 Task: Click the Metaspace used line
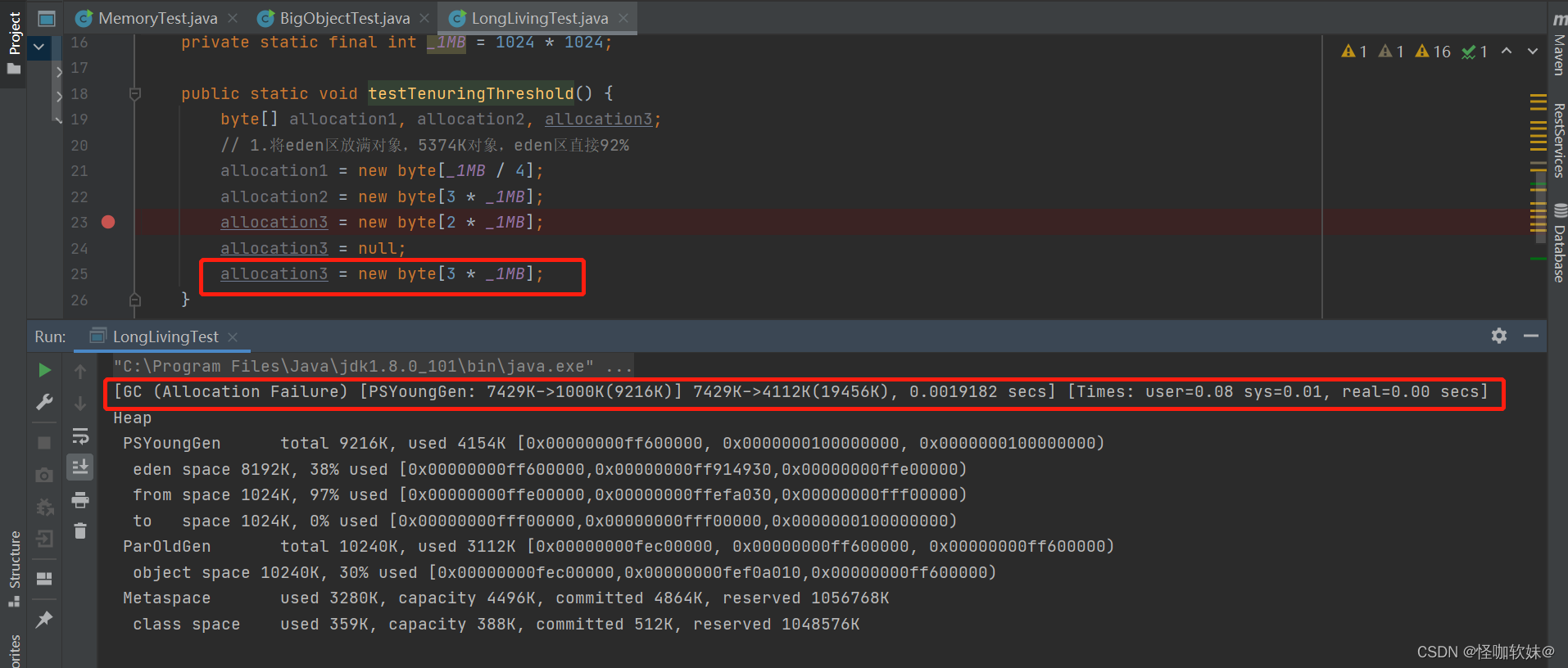pyautogui.click(x=506, y=598)
